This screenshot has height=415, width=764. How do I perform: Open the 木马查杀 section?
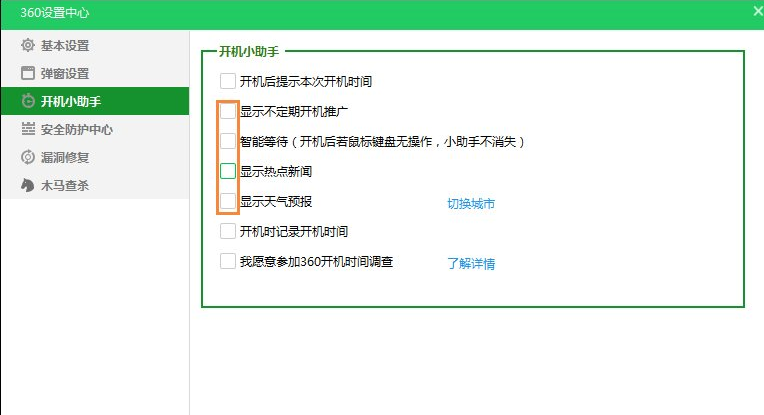coord(95,185)
